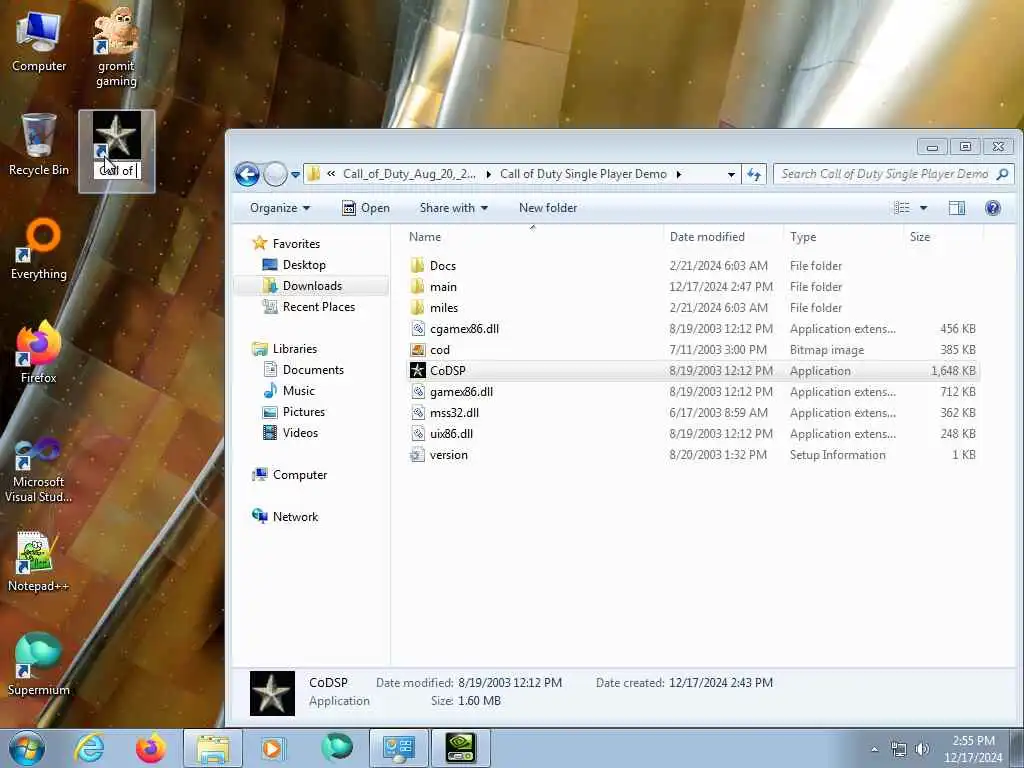
Task: Open the volume speaker tray icon
Action: [922, 749]
